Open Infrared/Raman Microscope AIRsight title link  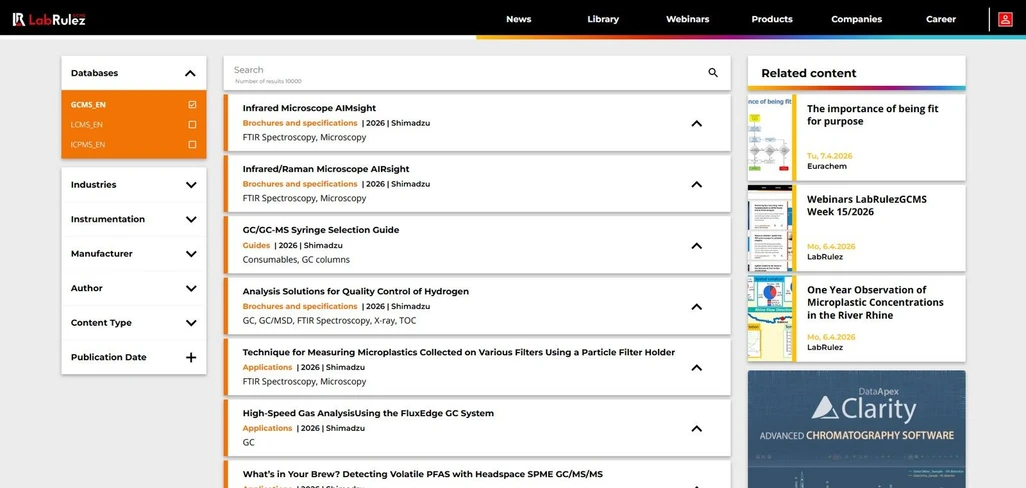pyautogui.click(x=326, y=169)
